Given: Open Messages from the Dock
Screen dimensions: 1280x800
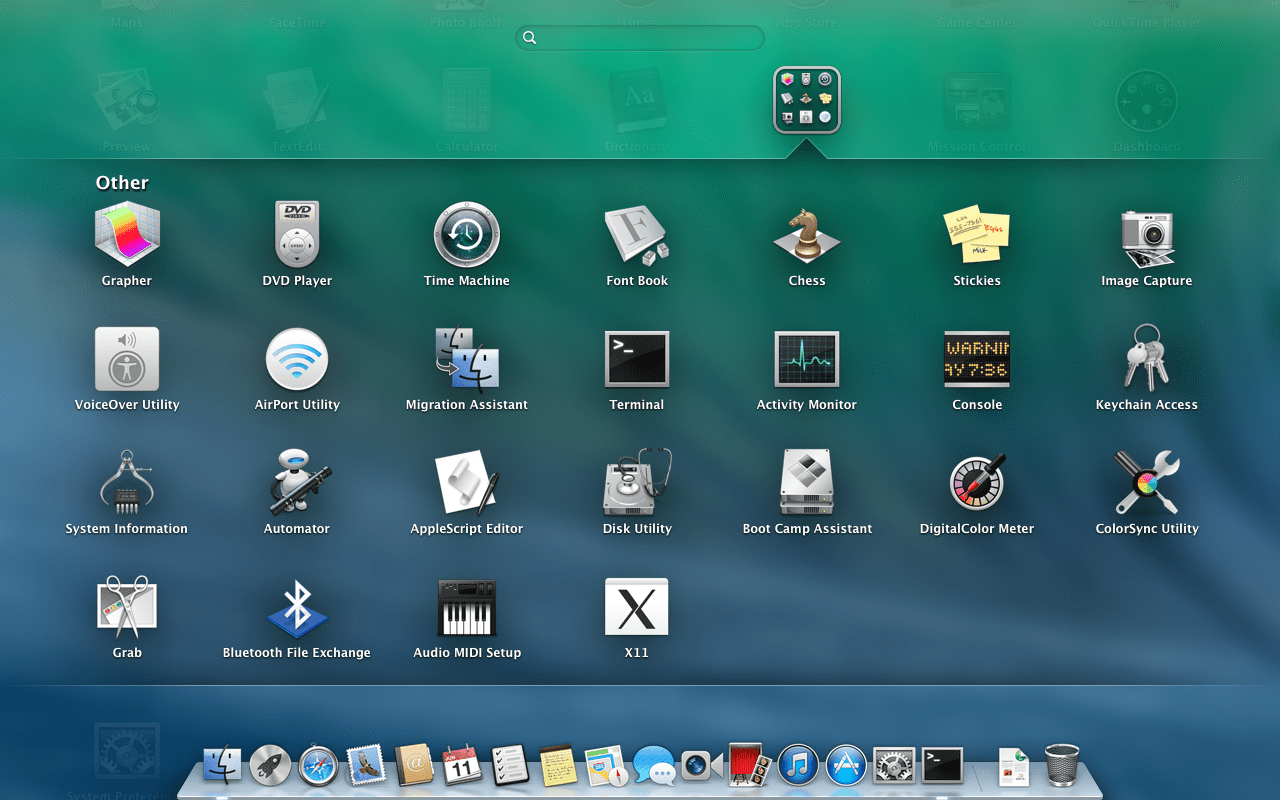Looking at the screenshot, I should point(654,766).
